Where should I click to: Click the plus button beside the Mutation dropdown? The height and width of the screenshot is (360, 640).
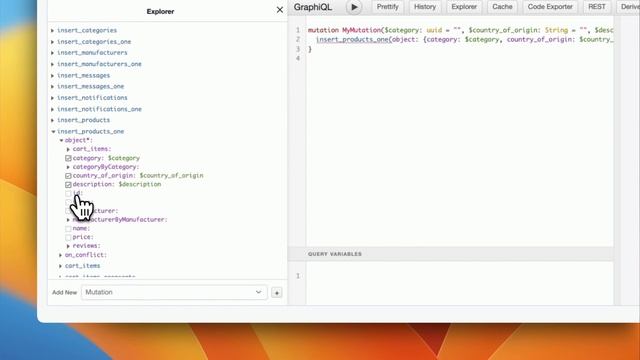click(x=276, y=293)
